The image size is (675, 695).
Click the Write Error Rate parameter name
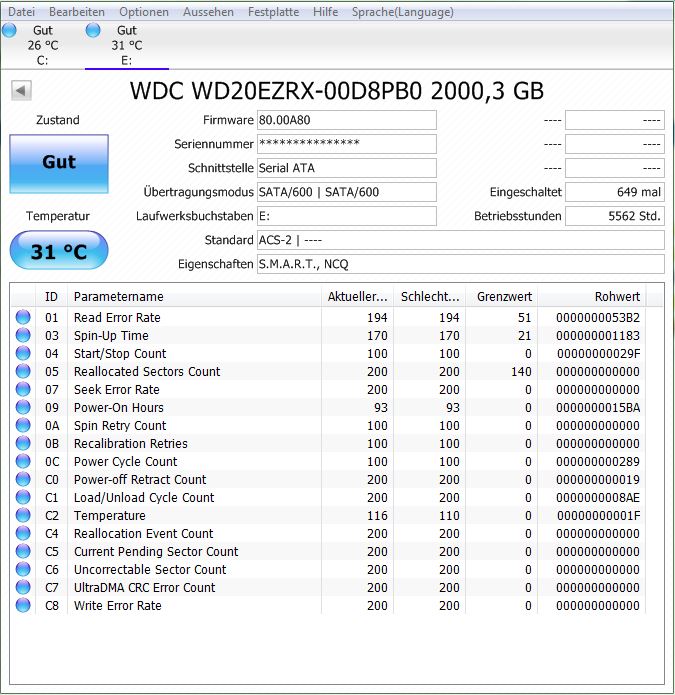pos(117,605)
